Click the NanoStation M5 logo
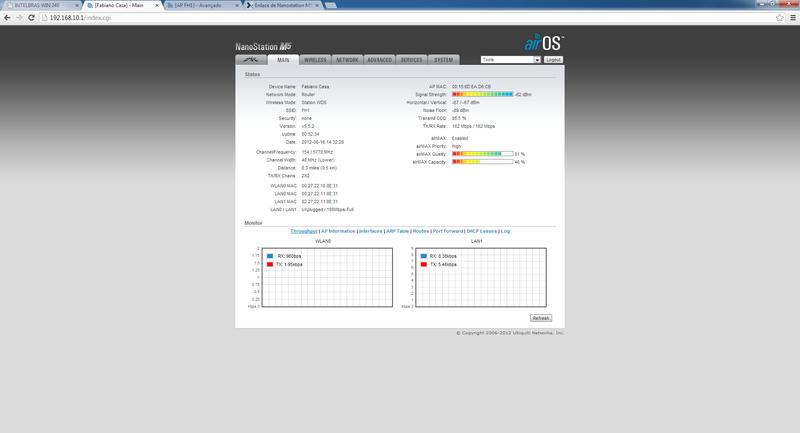 (263, 46)
